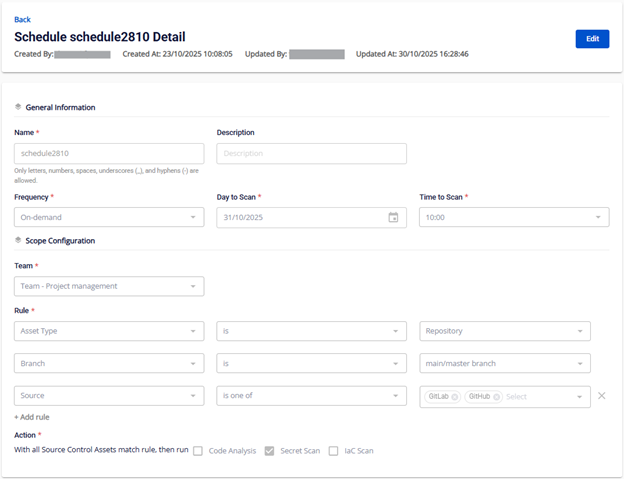The image size is (624, 479).
Task: Uncheck the Secret Scan checkbox
Action: click(x=268, y=451)
